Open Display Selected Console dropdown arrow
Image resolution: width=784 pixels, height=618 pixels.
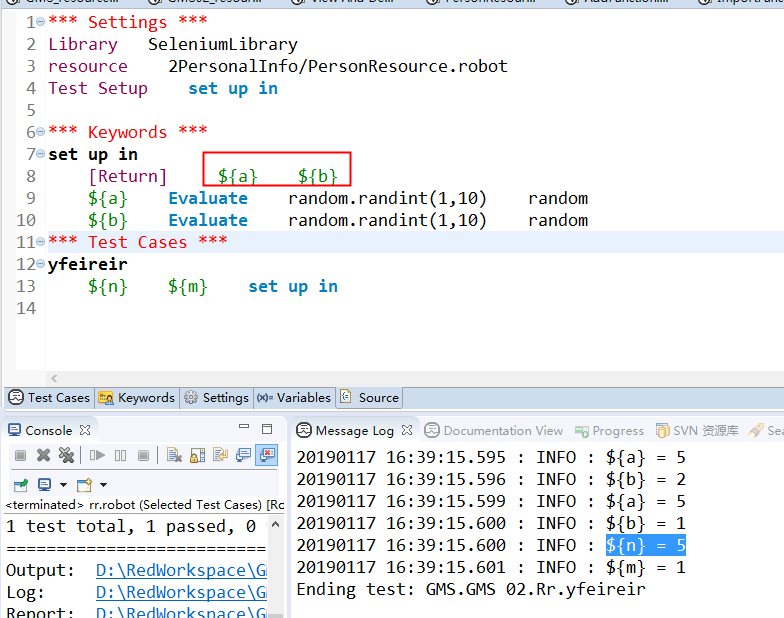[63, 484]
